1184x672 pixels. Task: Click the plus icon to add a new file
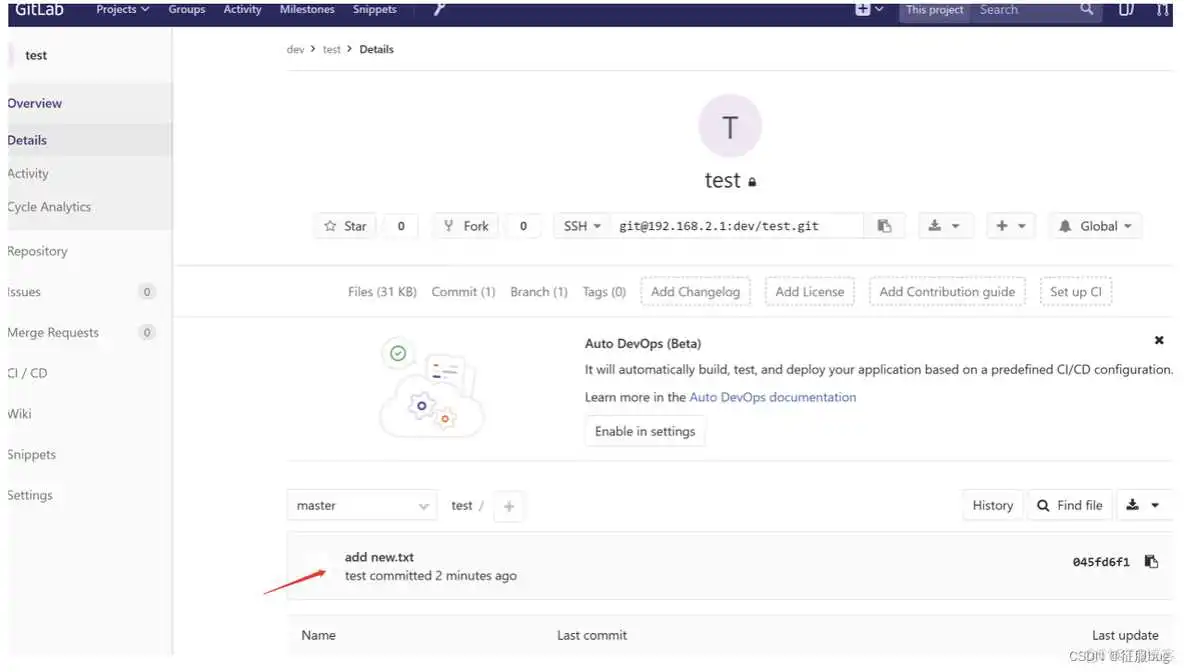(x=509, y=506)
